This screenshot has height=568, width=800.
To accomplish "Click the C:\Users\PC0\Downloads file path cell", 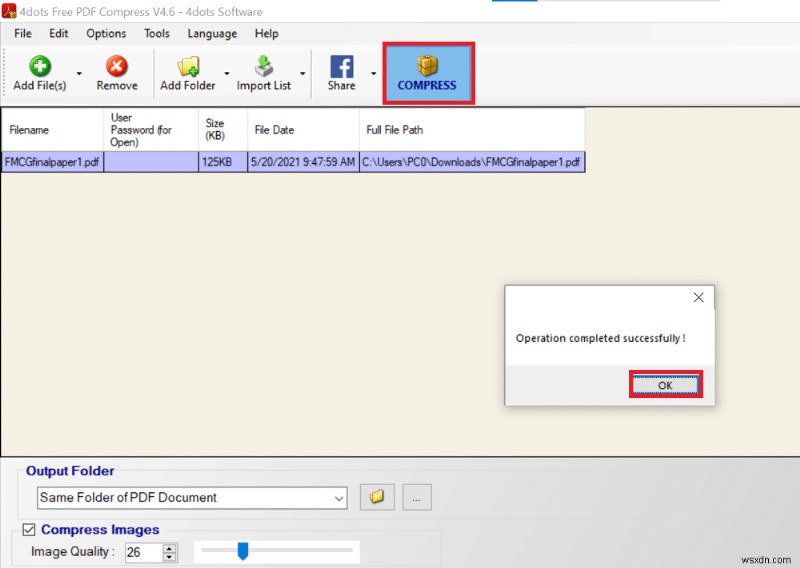I will point(472,162).
